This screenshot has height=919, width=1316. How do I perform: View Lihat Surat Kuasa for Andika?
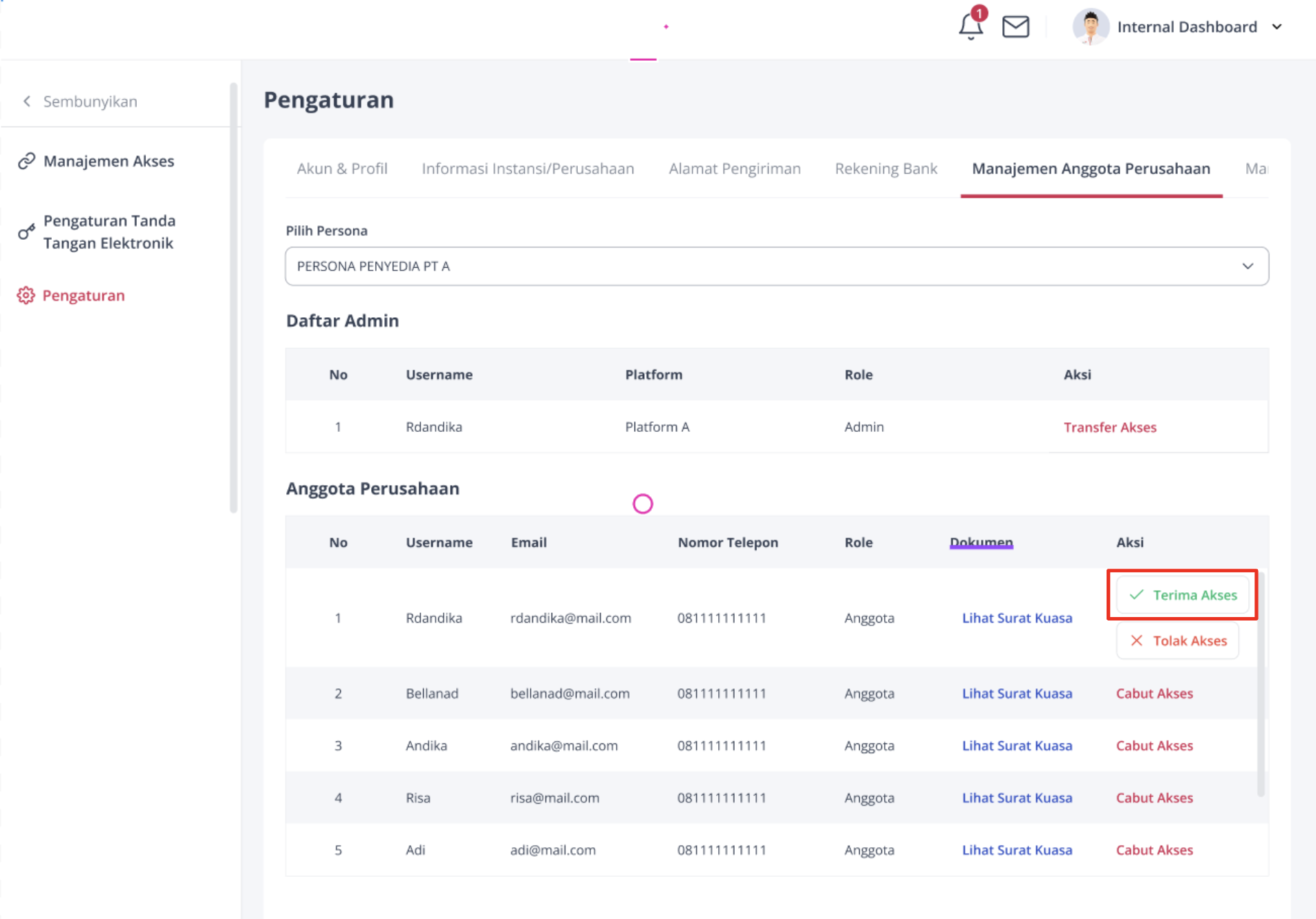pyautogui.click(x=1017, y=746)
